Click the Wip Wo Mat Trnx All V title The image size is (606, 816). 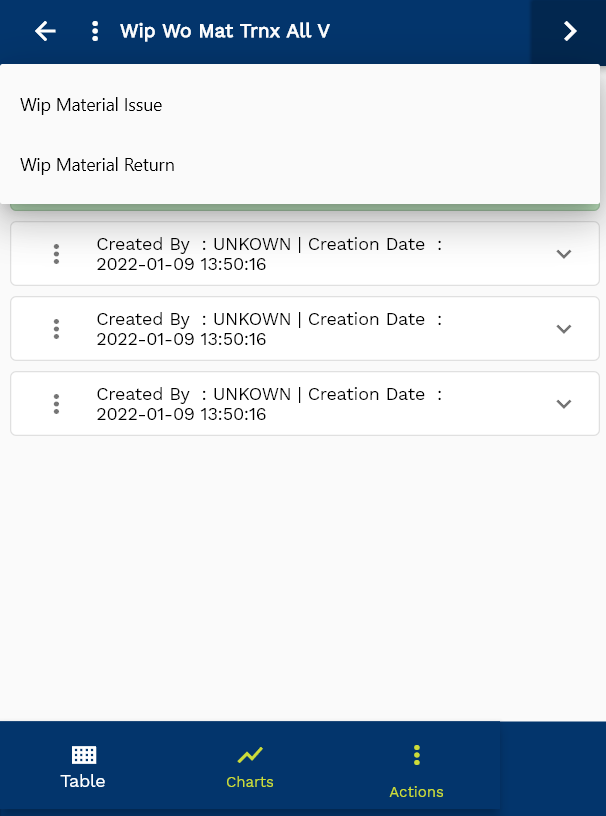(x=225, y=31)
